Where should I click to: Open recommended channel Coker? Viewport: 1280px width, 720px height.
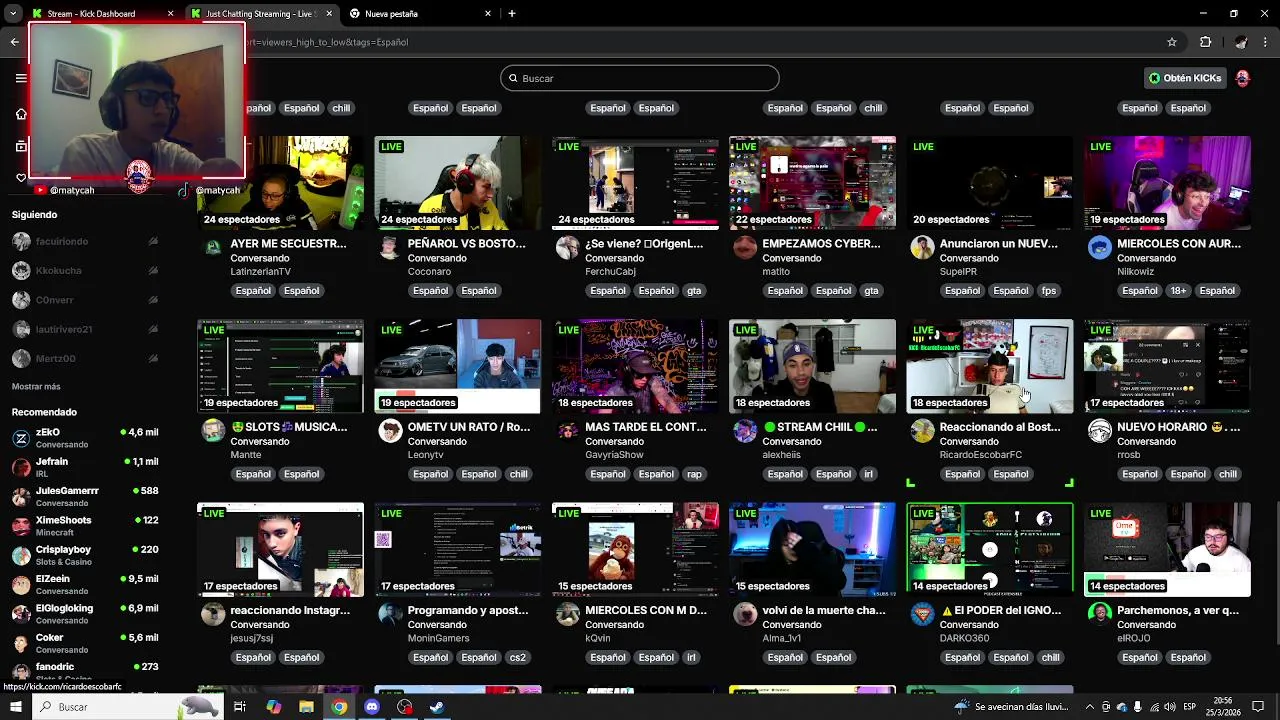(85, 643)
